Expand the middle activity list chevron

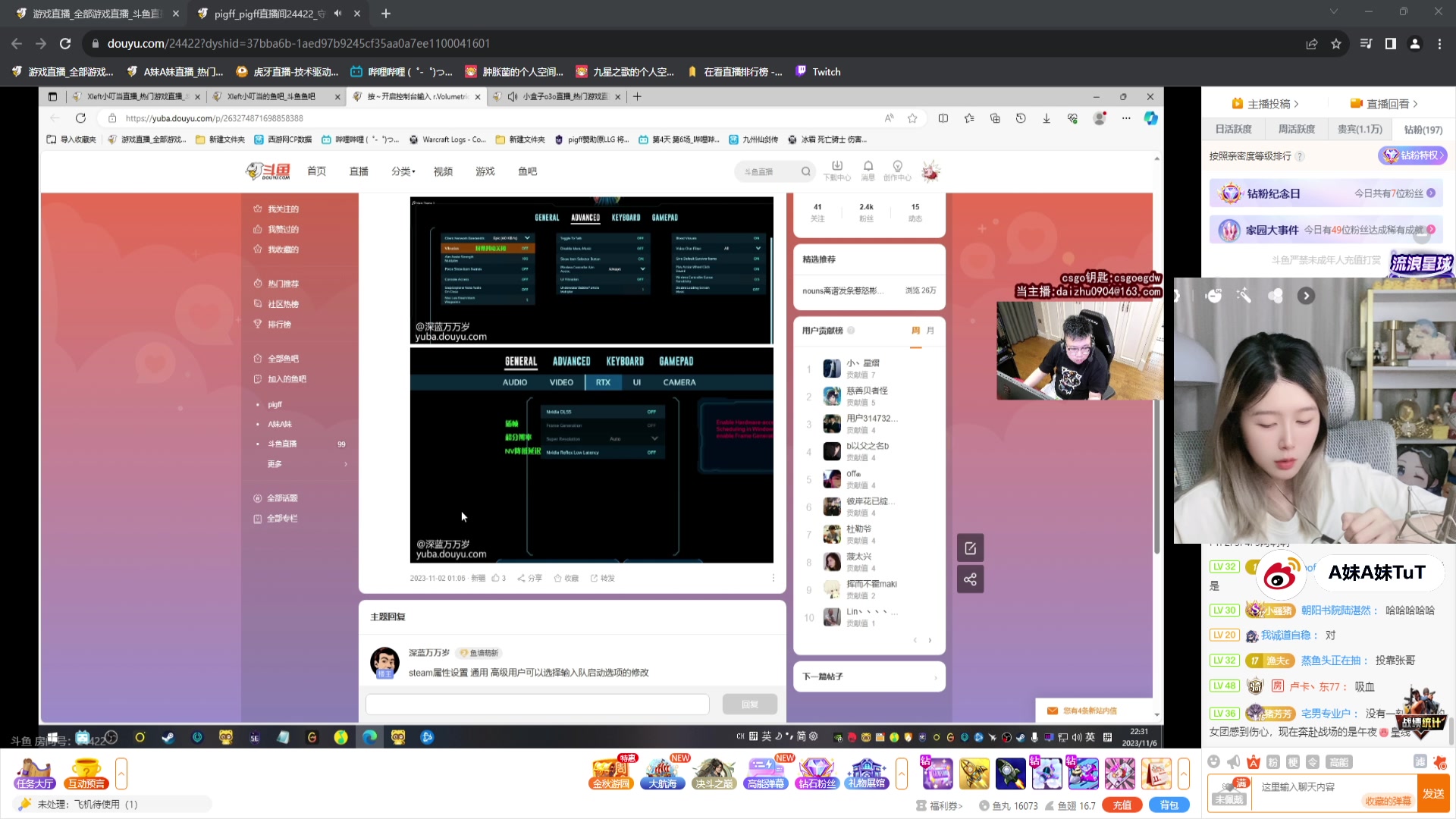point(902,773)
